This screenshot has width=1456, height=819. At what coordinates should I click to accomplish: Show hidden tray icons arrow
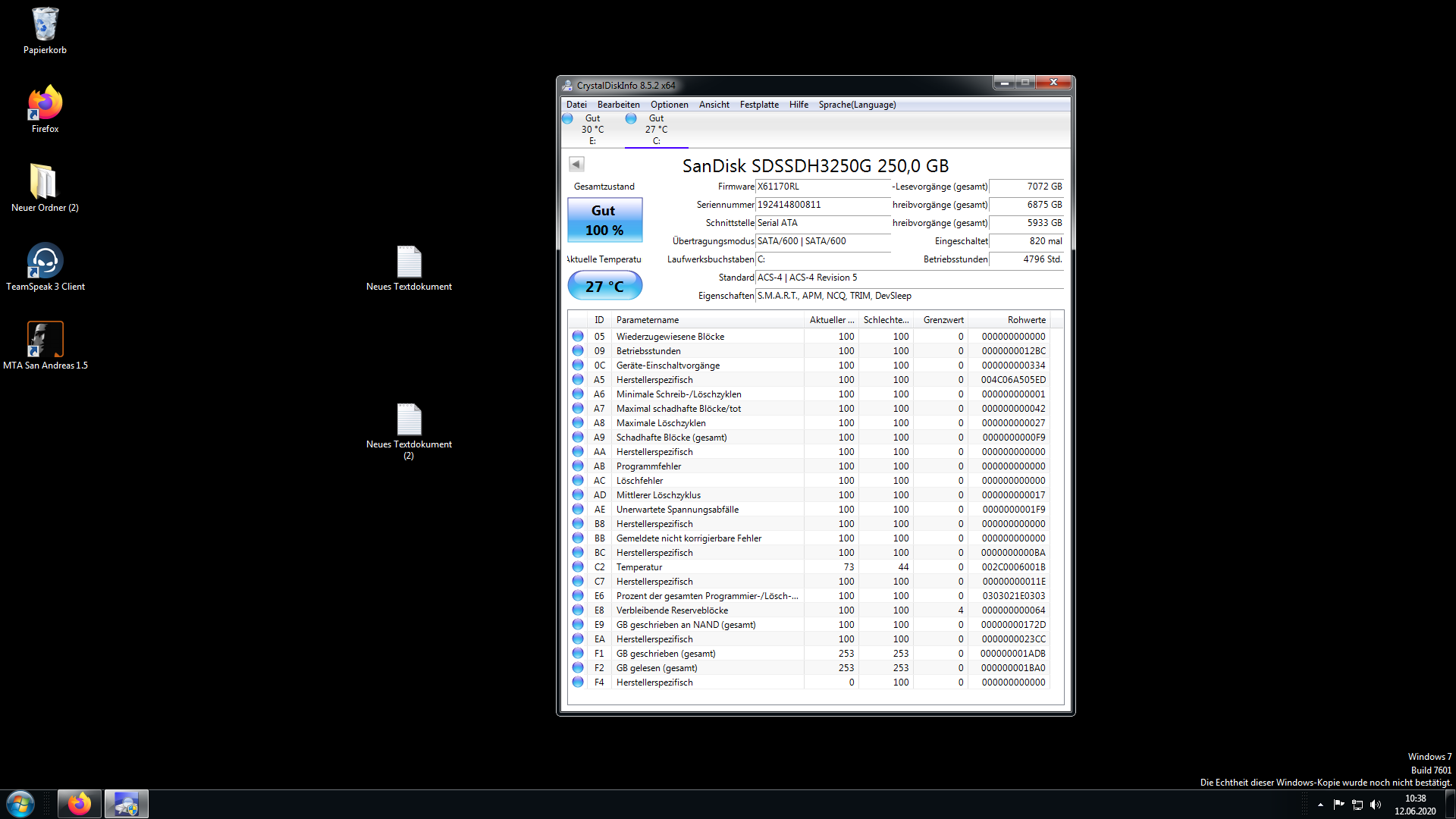click(x=1320, y=805)
